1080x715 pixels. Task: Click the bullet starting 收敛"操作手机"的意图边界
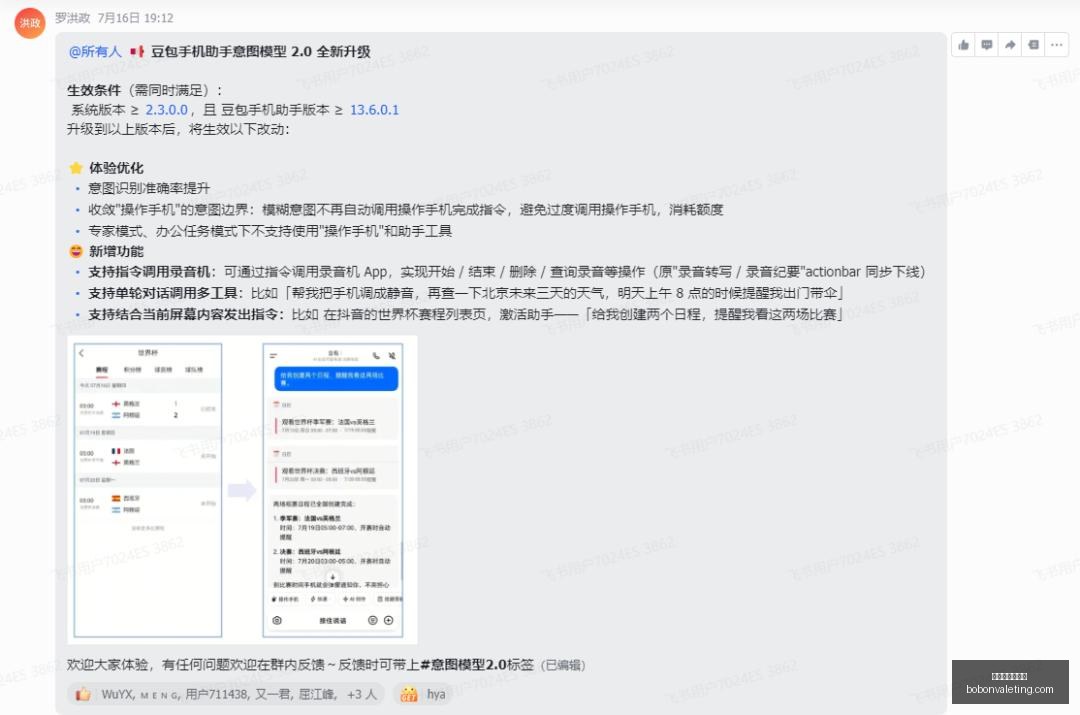point(406,209)
